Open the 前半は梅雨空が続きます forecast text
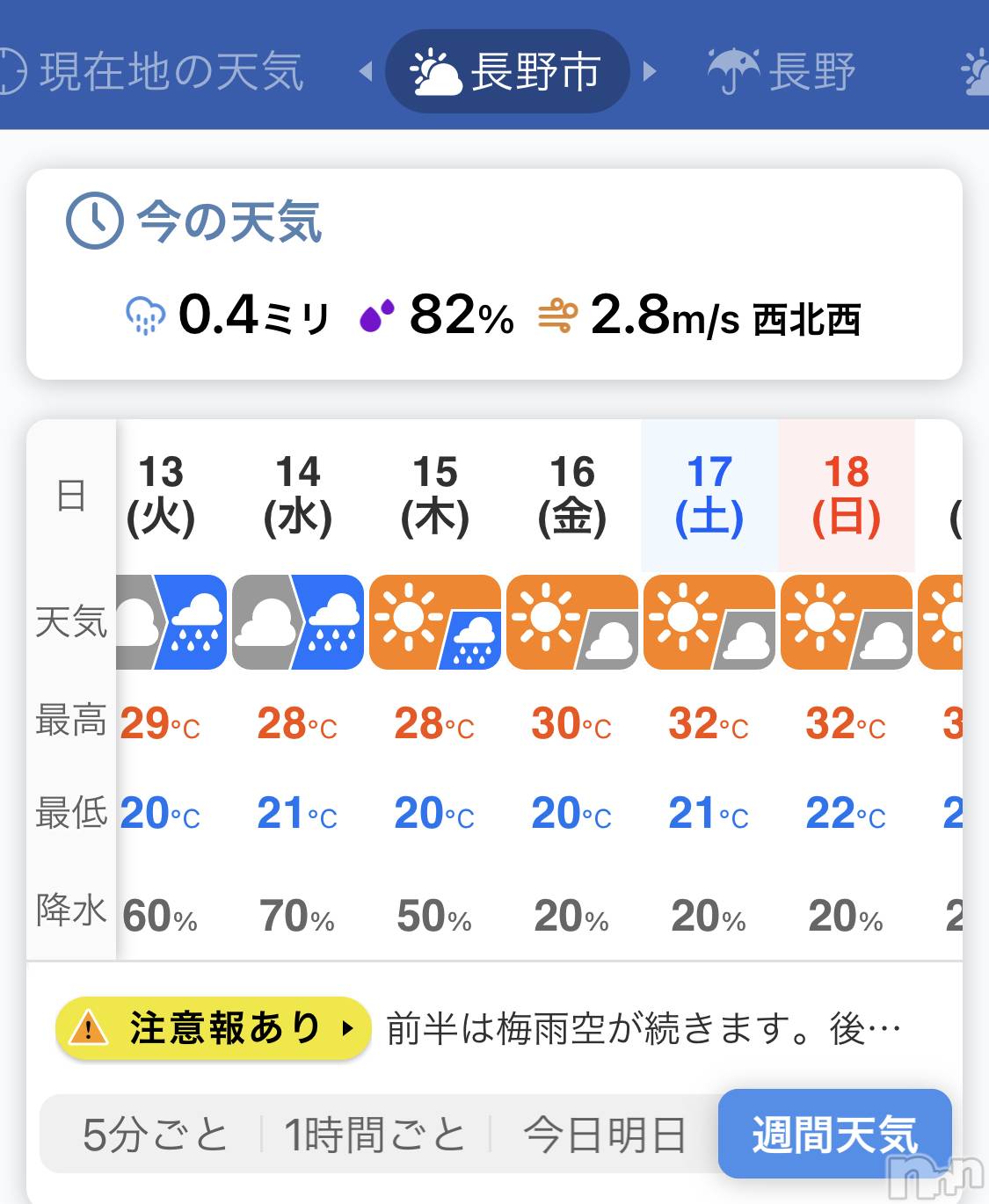Image resolution: width=989 pixels, height=1204 pixels. [644, 1028]
